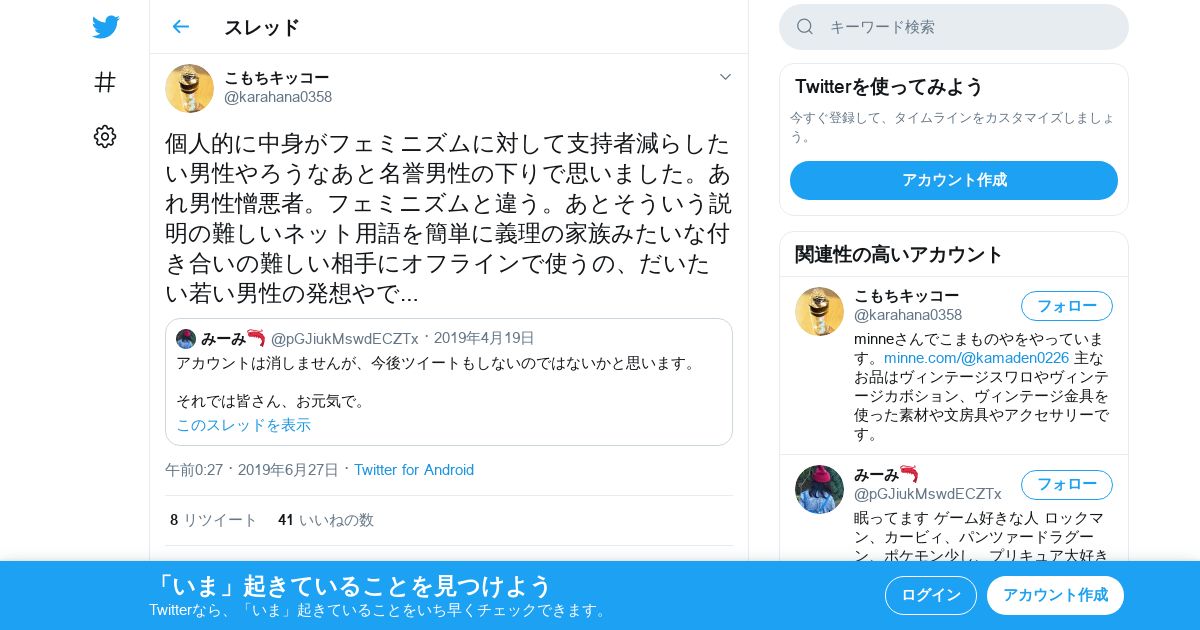Click the magnifier icon in search box

805,27
